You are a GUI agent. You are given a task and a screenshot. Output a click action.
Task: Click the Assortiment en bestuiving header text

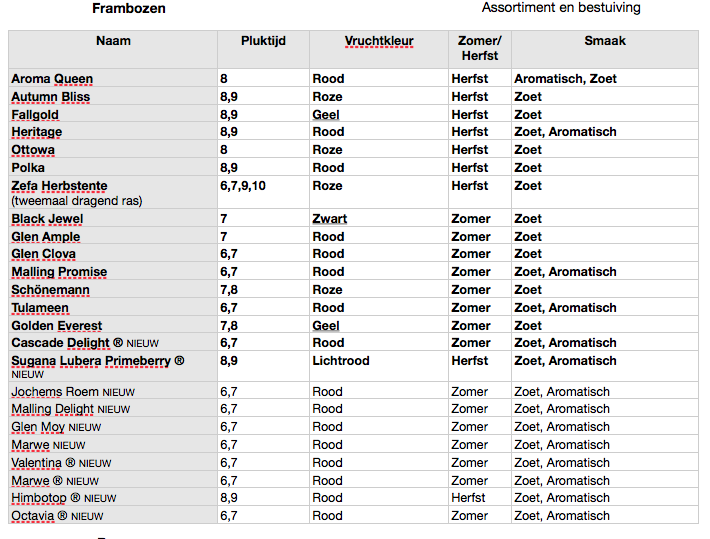point(561,8)
